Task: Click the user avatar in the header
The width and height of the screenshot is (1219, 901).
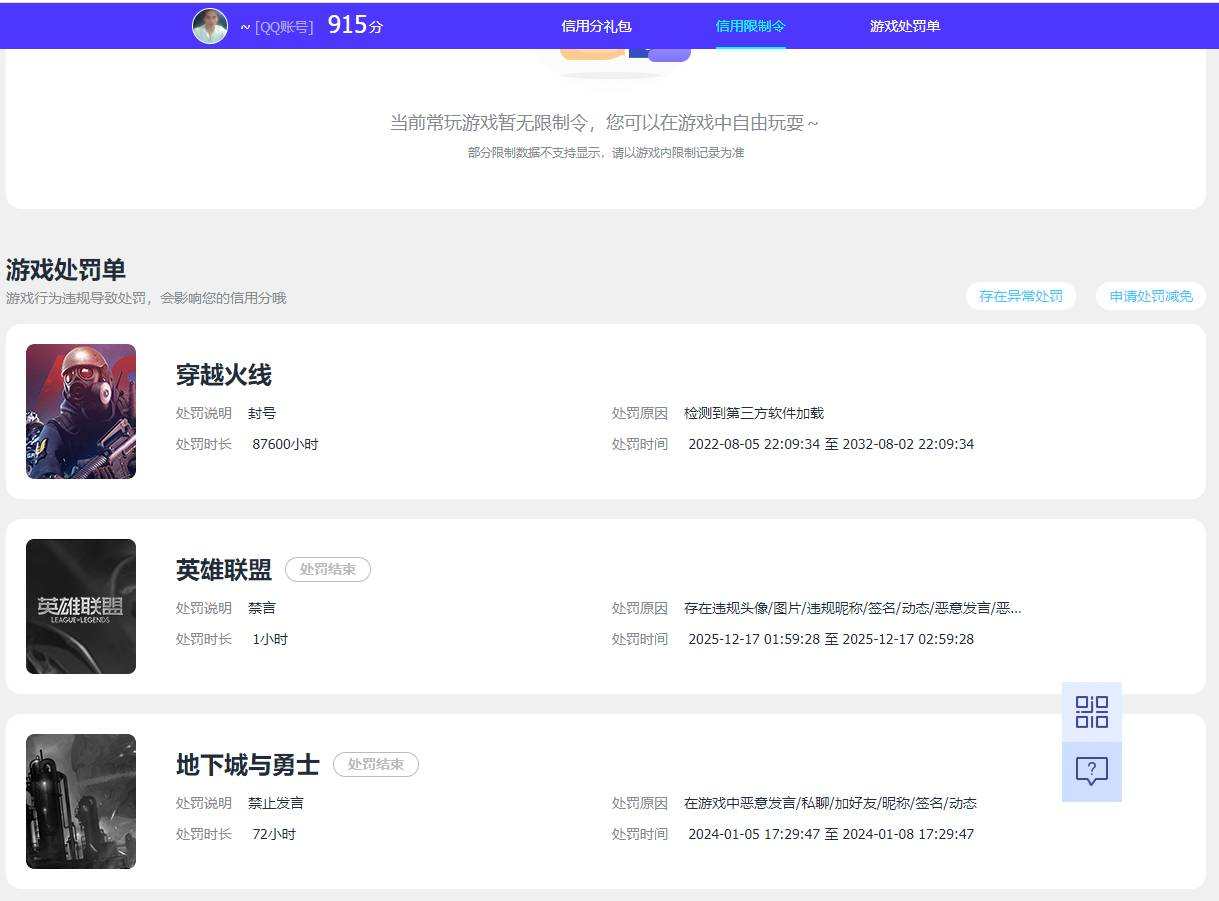Action: (210, 26)
